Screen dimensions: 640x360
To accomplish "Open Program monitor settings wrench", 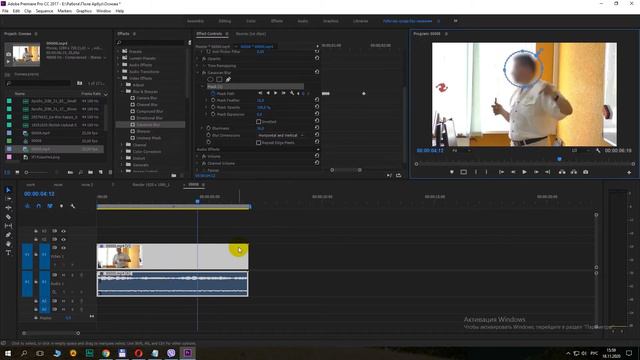I will point(598,151).
